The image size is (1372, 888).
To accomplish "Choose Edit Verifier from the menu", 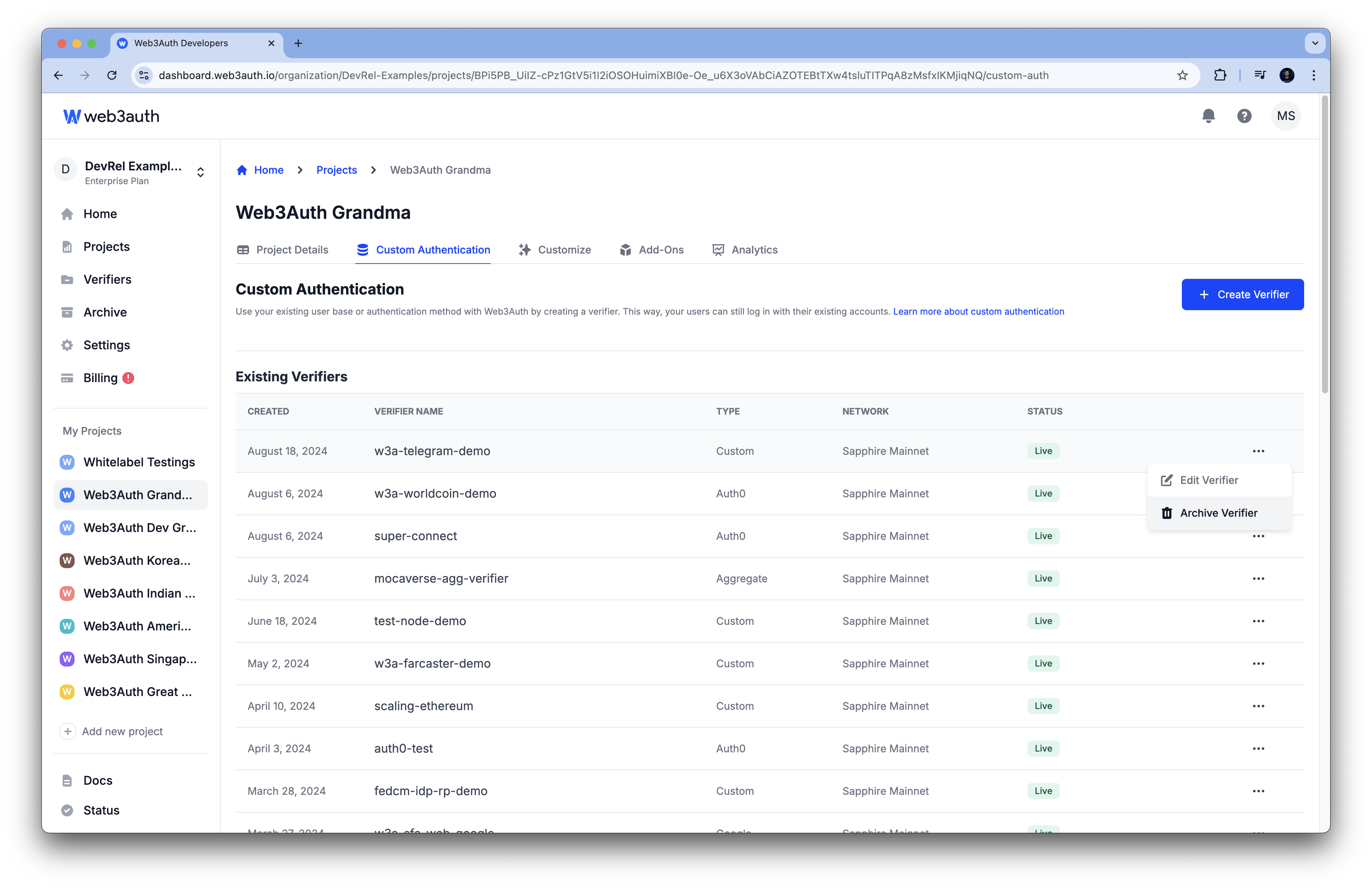I will [x=1219, y=480].
